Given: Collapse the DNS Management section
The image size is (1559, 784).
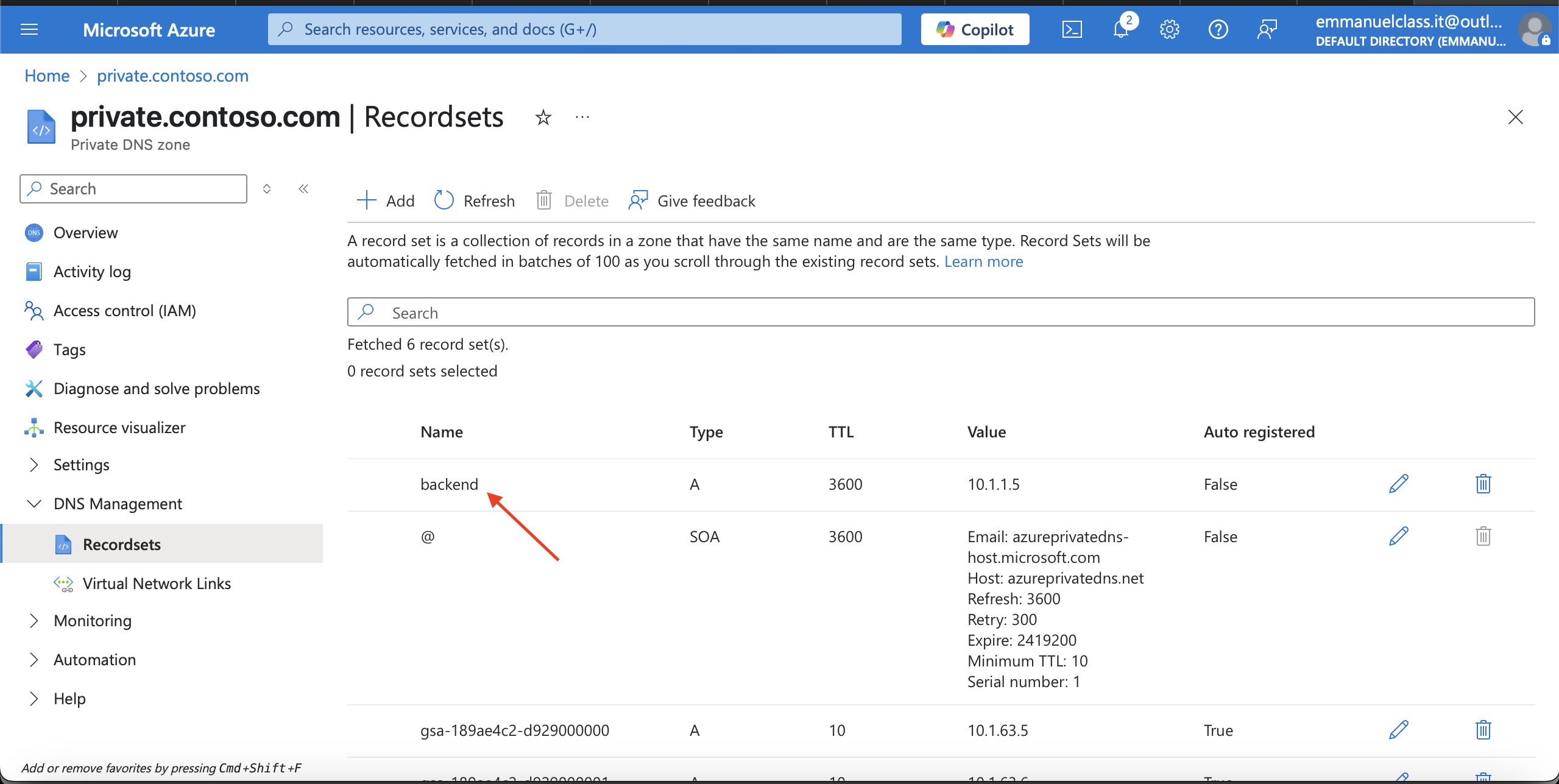Looking at the screenshot, I should 118,504.
